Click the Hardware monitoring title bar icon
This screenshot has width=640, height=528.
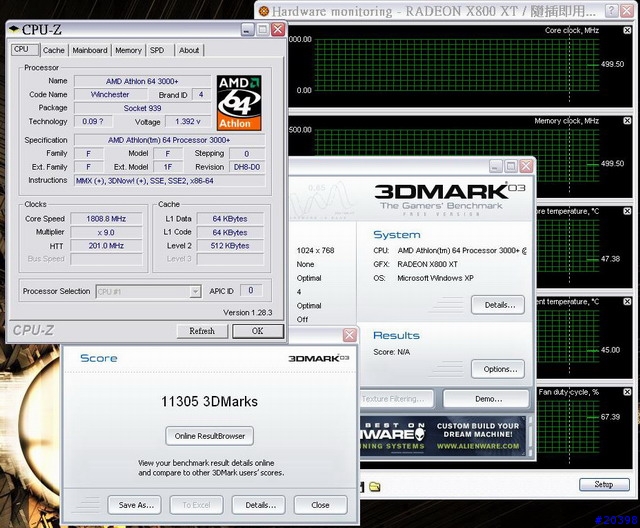point(264,11)
